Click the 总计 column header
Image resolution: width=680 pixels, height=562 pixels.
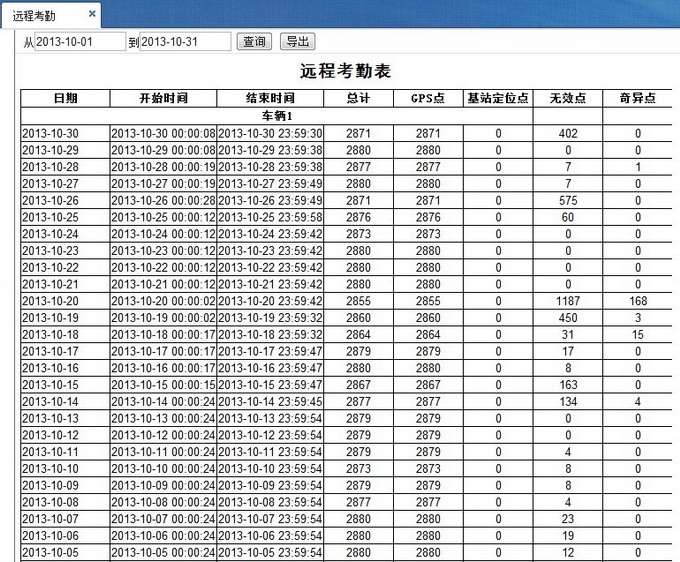pos(358,99)
